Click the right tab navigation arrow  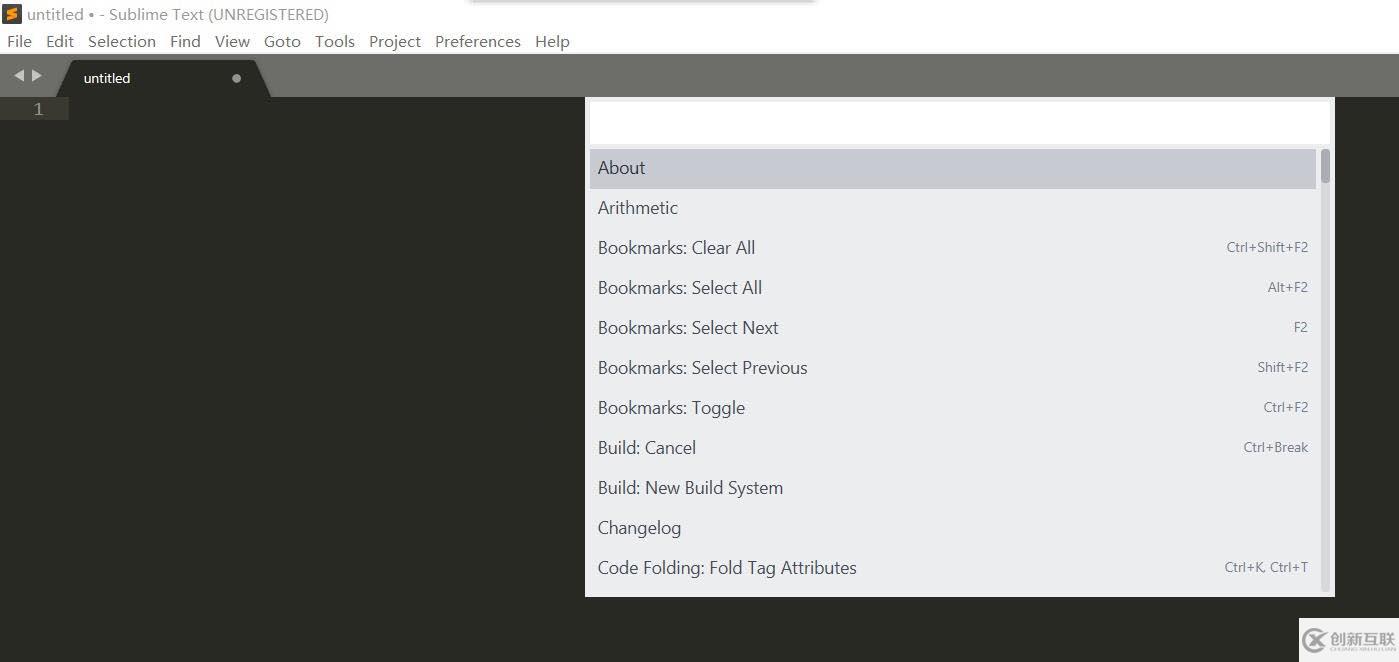click(37, 75)
